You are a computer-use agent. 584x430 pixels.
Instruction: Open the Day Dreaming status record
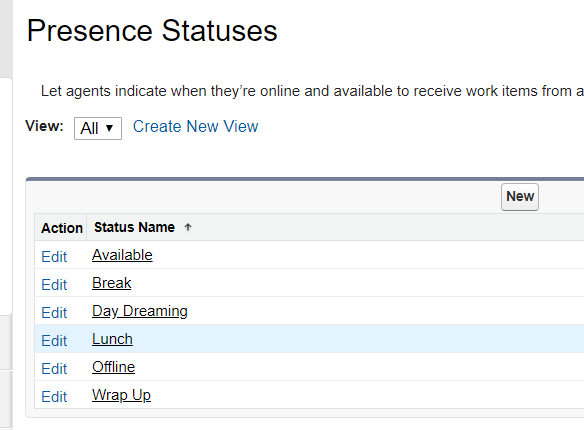[140, 311]
